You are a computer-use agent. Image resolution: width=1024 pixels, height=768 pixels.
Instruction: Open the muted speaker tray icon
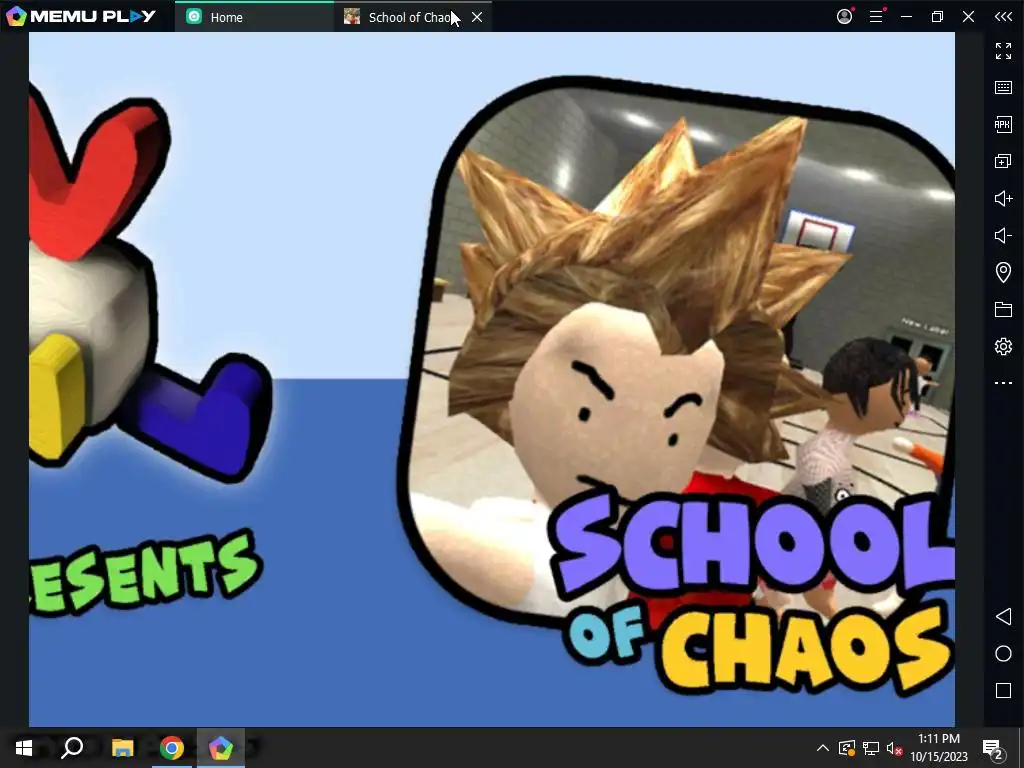(x=894, y=748)
